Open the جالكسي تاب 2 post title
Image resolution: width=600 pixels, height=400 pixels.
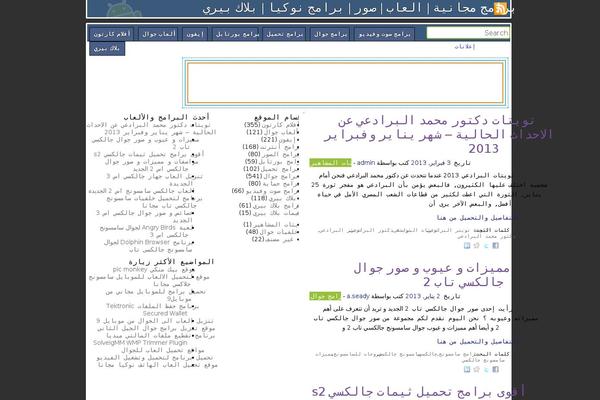tap(431, 275)
